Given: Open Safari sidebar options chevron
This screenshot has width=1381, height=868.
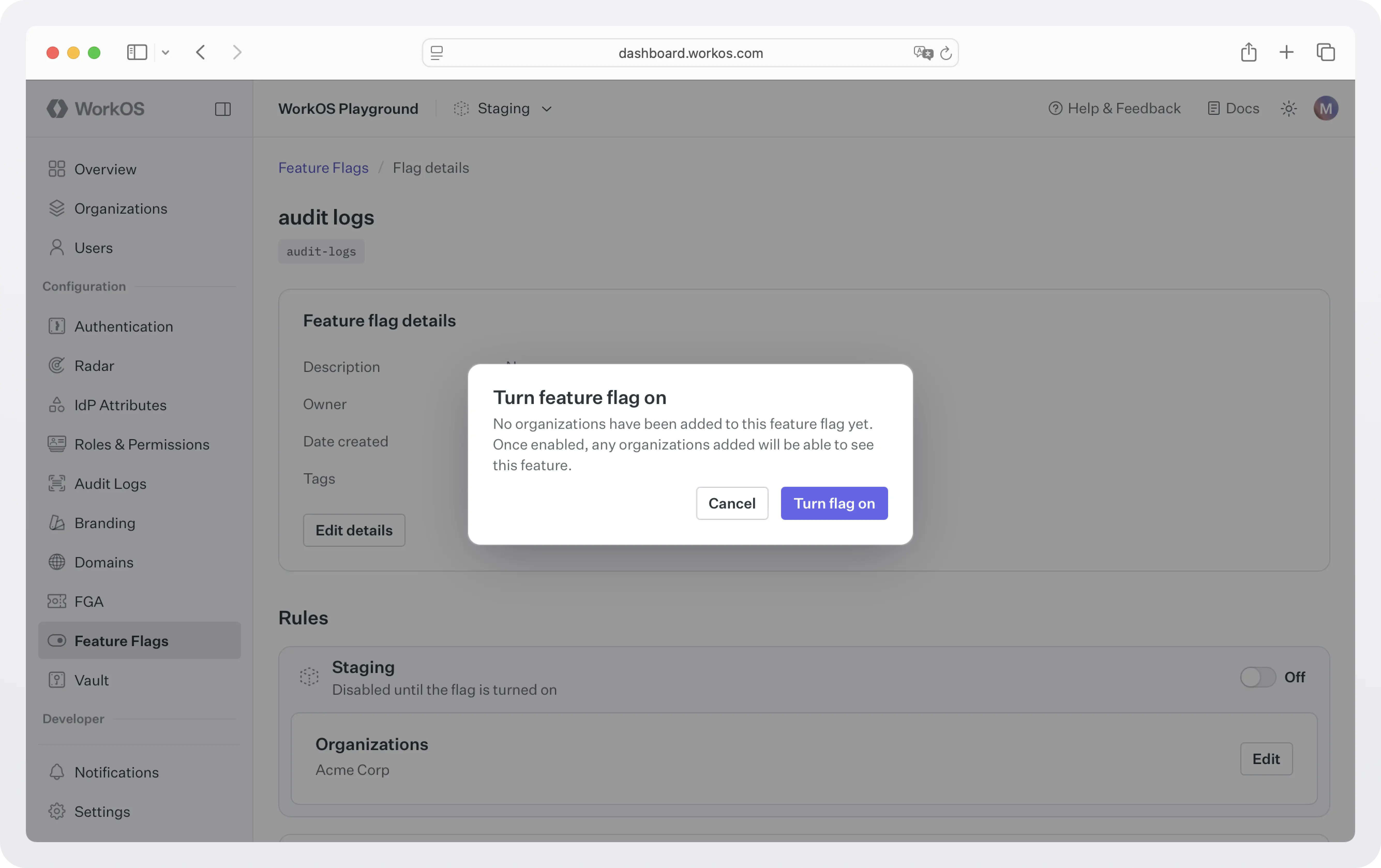Looking at the screenshot, I should 165,52.
